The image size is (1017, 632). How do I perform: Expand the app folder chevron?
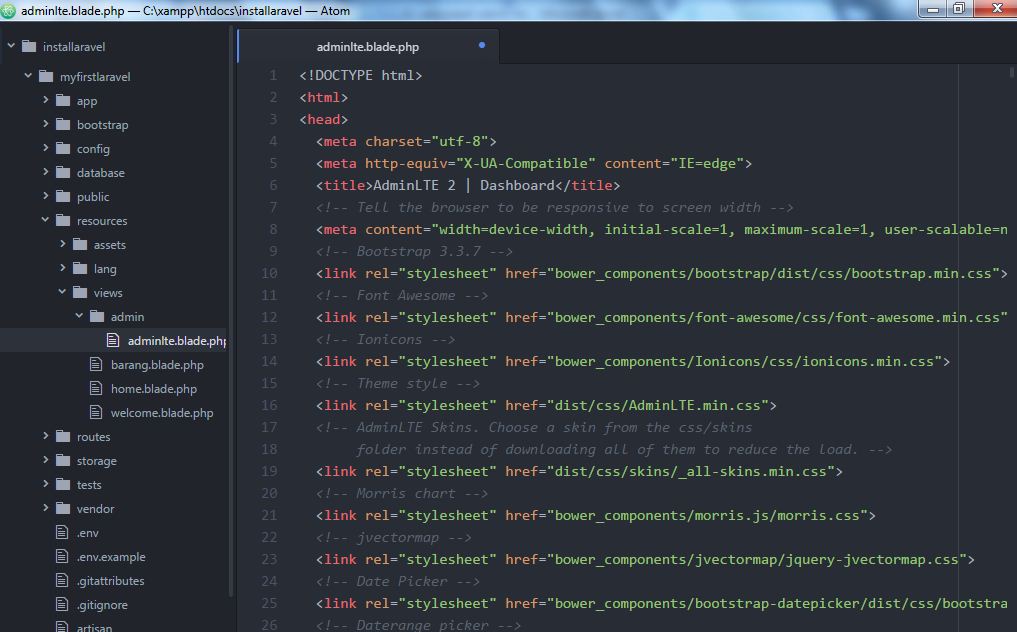pos(45,100)
